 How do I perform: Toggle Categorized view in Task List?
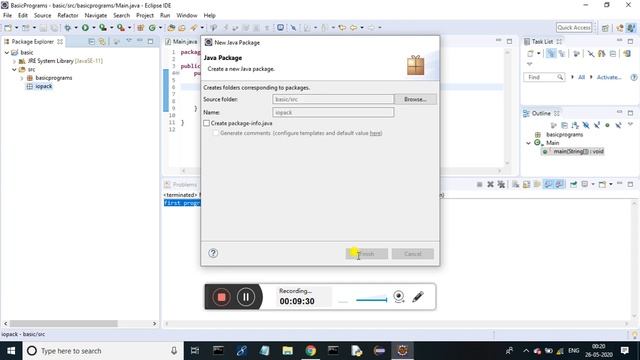point(551,53)
